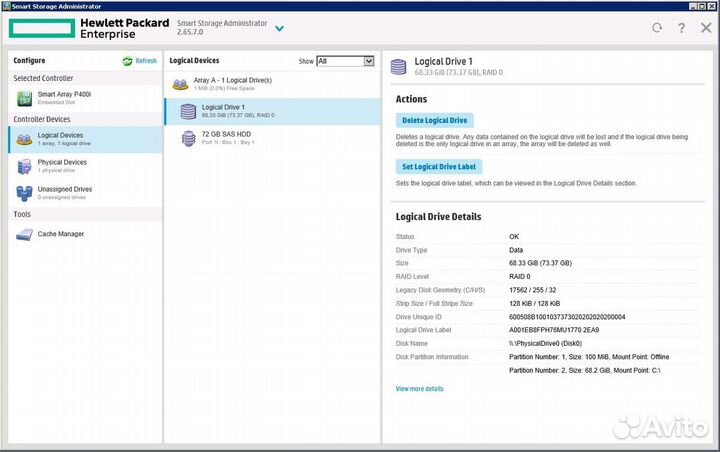Click the Logical Drive Details heading
The height and width of the screenshot is (452, 720).
[439, 217]
